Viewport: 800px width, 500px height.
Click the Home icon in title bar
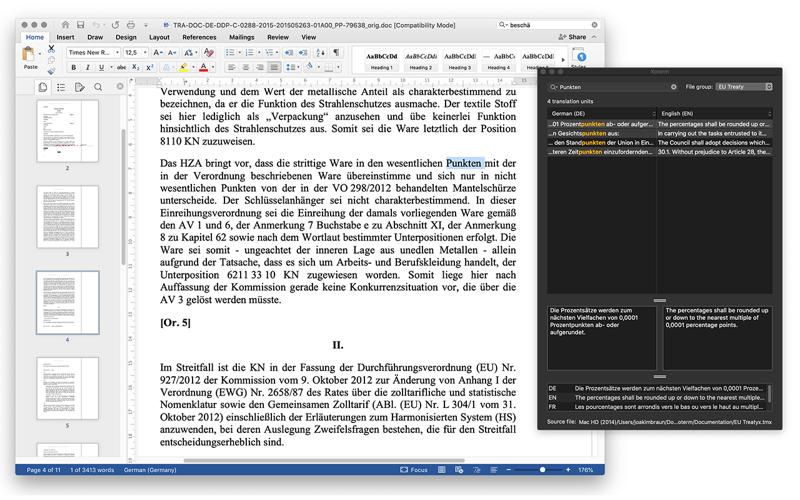tap(65, 24)
